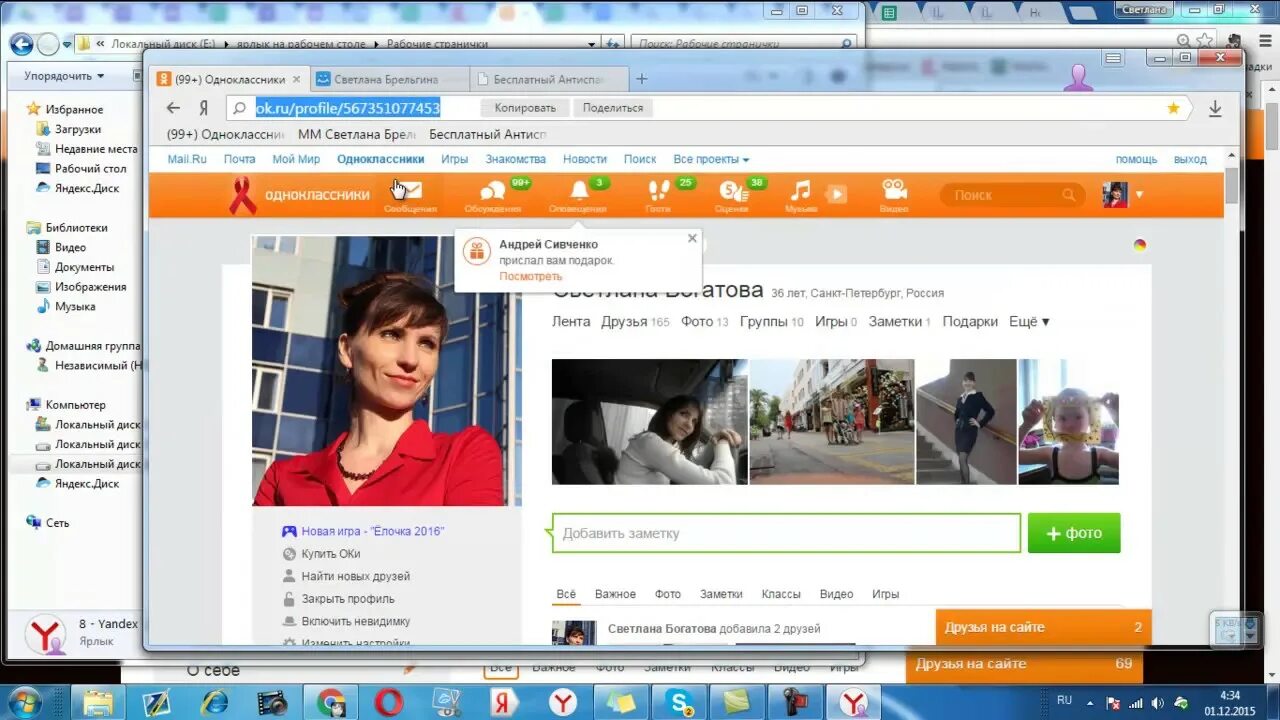Viewport: 1280px width, 720px height.
Task: Bookmark the page with the address bar star
Action: click(x=1172, y=107)
